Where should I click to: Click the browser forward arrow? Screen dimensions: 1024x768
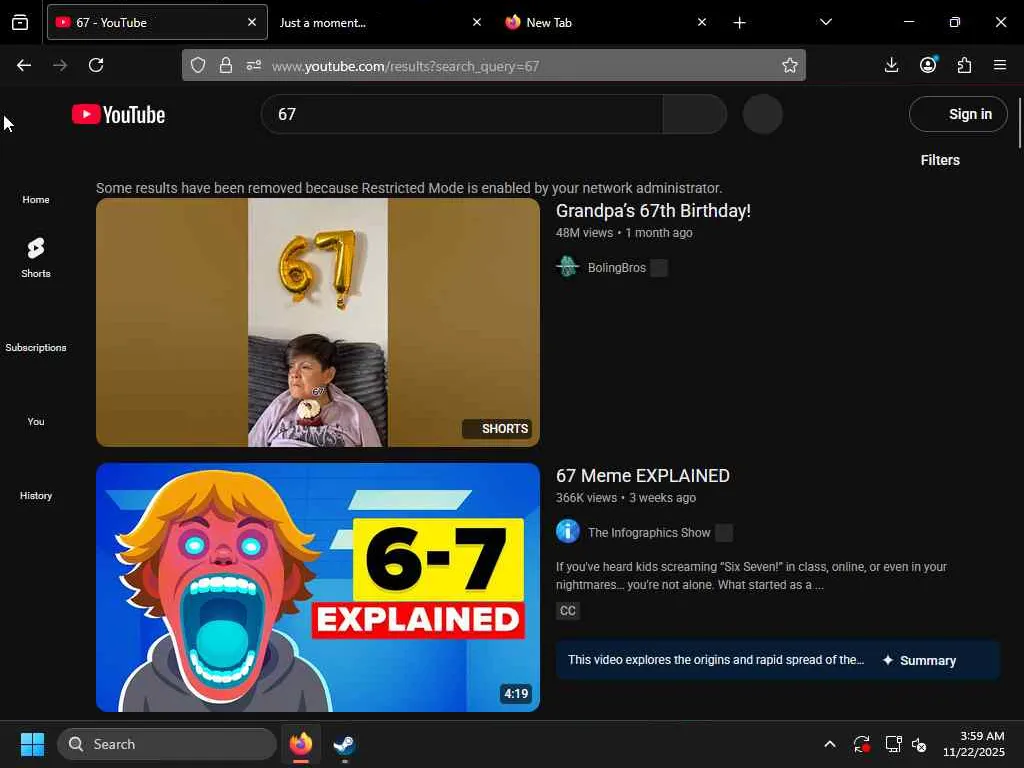coord(60,65)
